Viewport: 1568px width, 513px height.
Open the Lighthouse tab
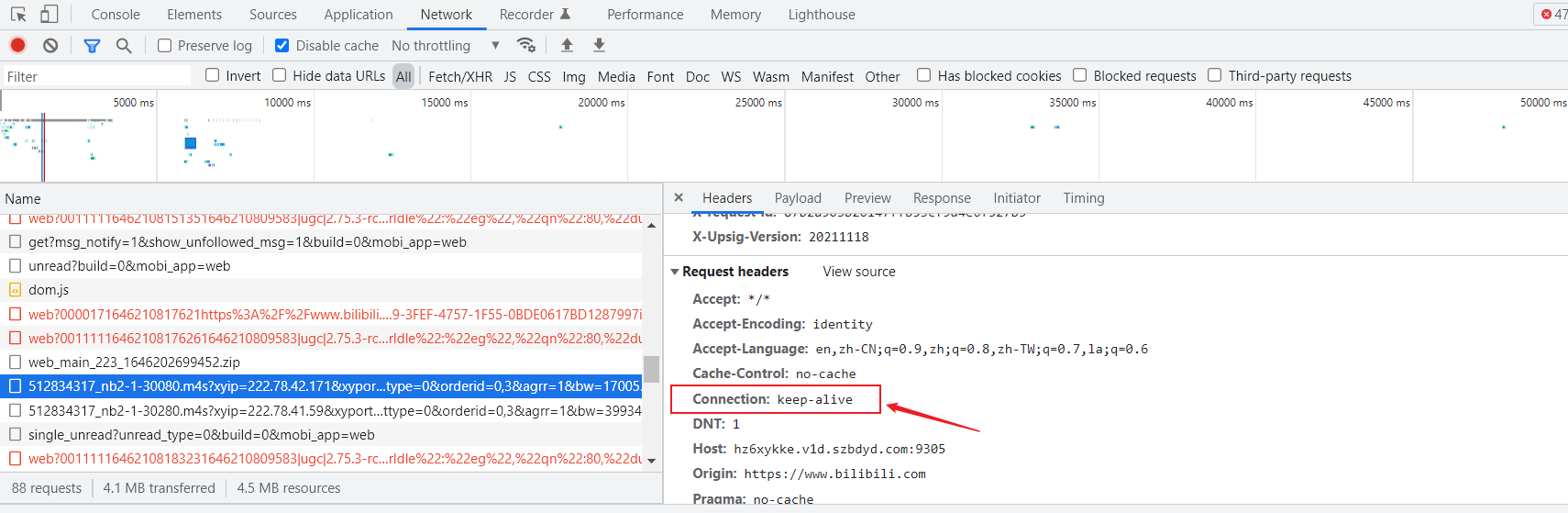click(822, 15)
